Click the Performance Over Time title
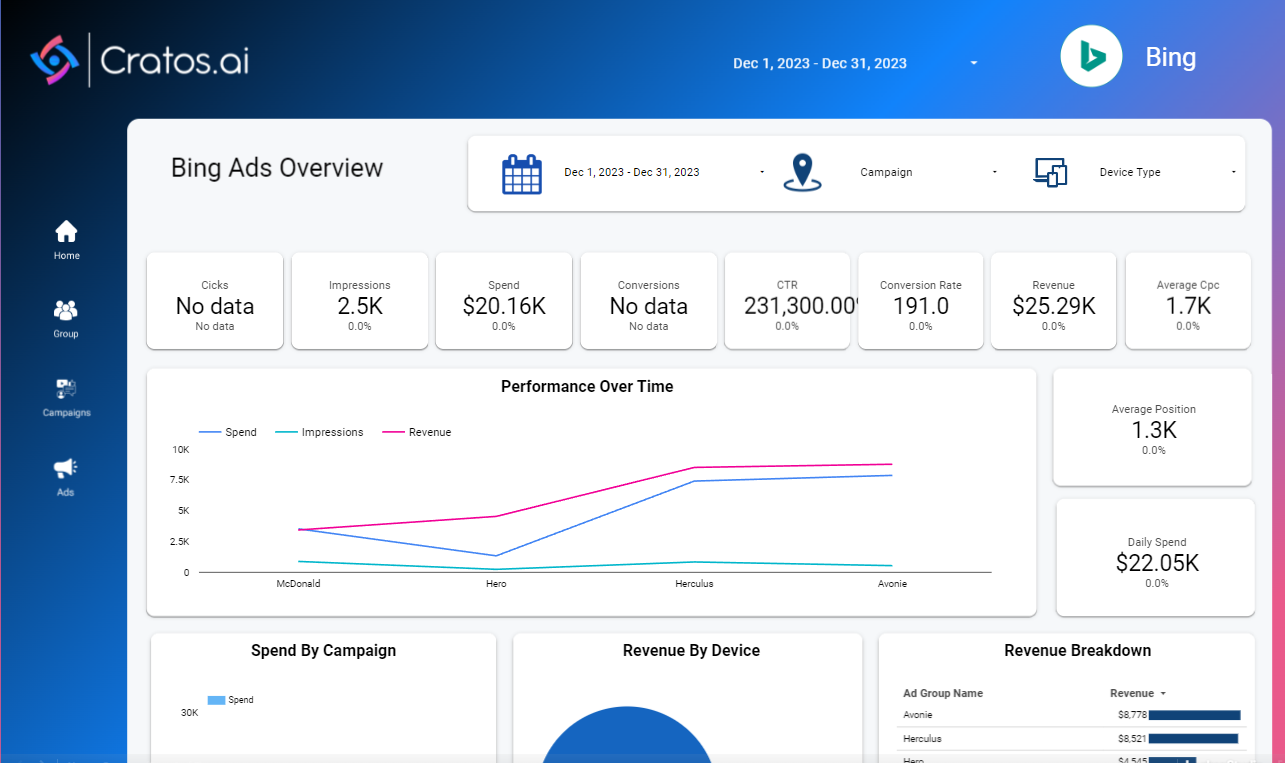The height and width of the screenshot is (763, 1285). pyautogui.click(x=587, y=386)
